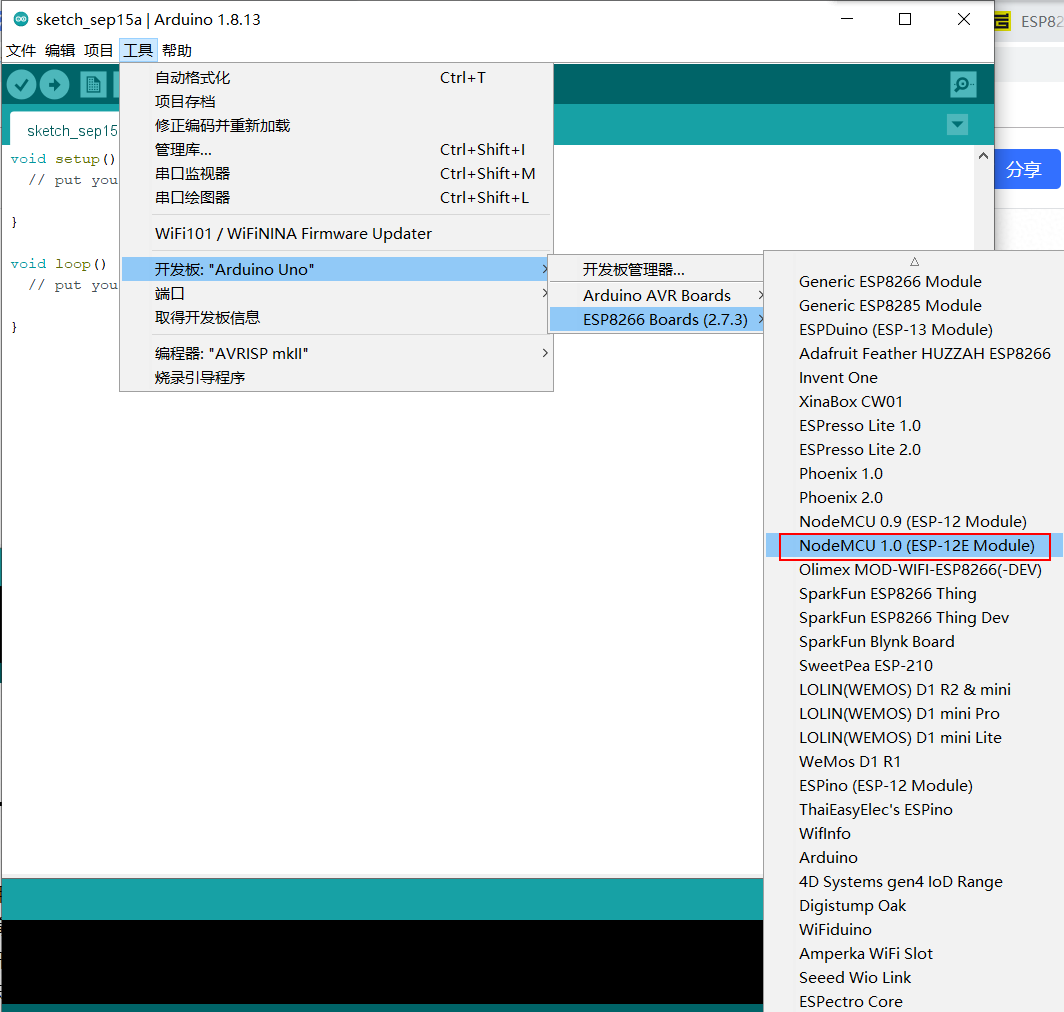
Task: Open a new sketch via the document icon
Action: (x=93, y=84)
